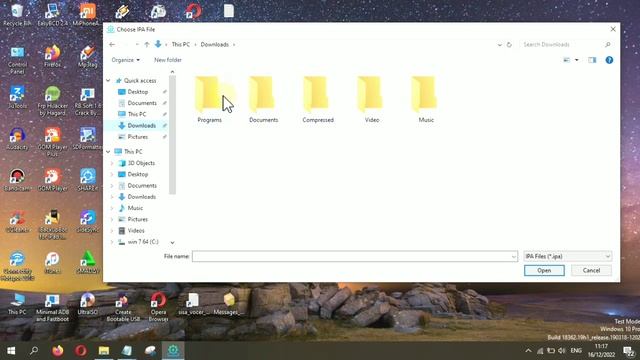Switch to Firefox in the taskbar

(58, 351)
